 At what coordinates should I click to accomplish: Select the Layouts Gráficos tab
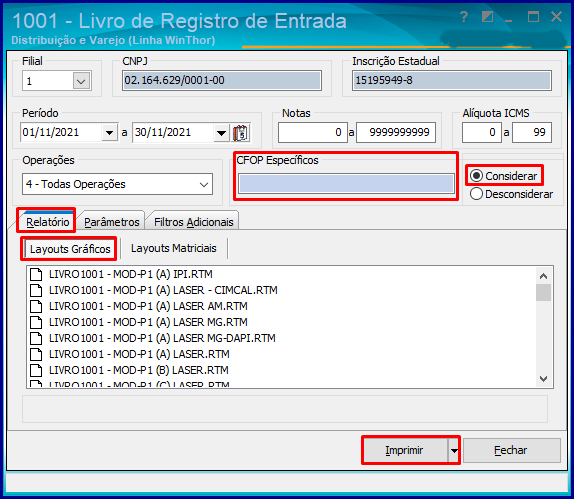point(70,249)
